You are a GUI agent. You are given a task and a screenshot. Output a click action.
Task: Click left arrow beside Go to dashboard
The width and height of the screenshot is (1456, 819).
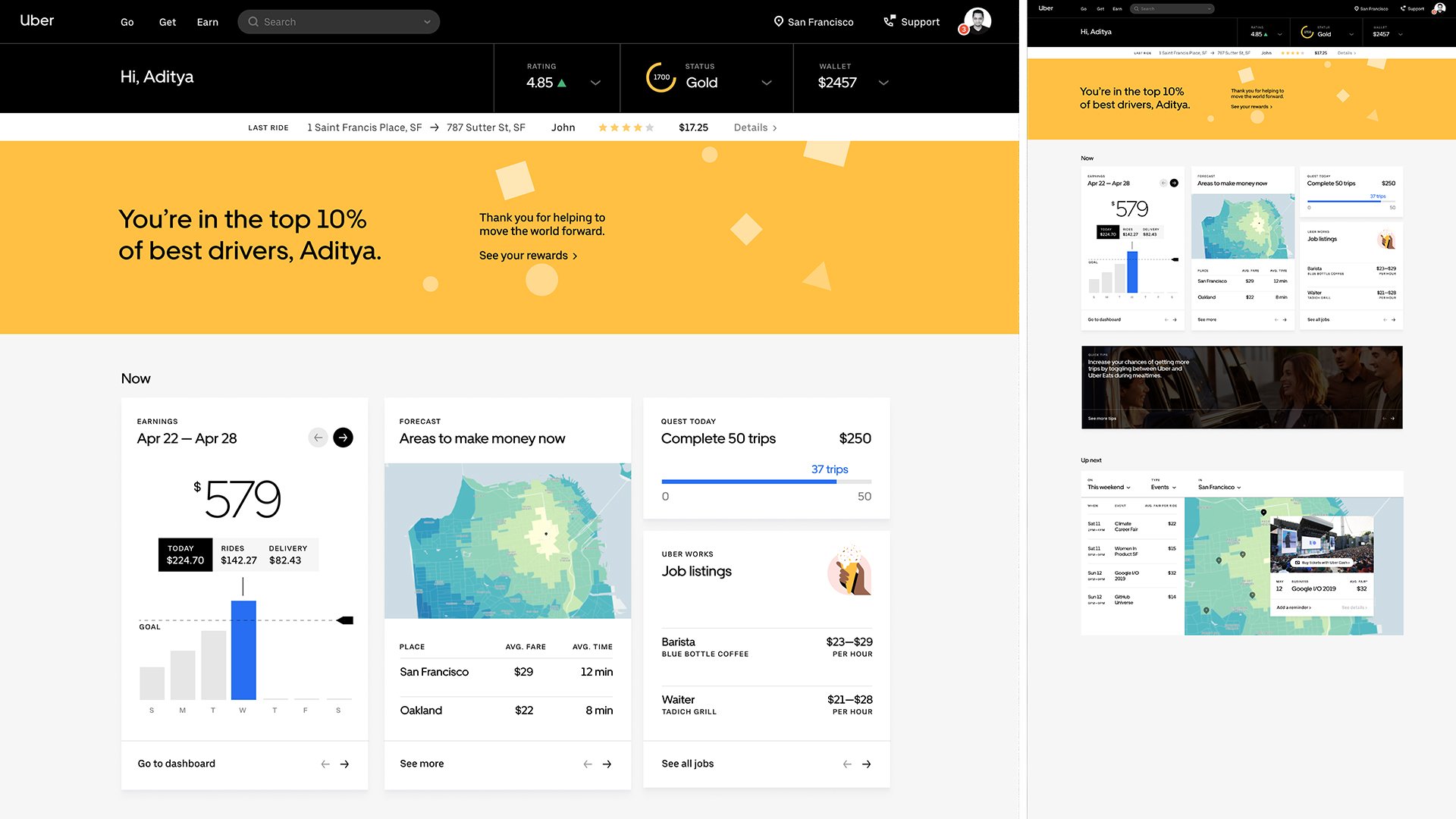coord(325,764)
